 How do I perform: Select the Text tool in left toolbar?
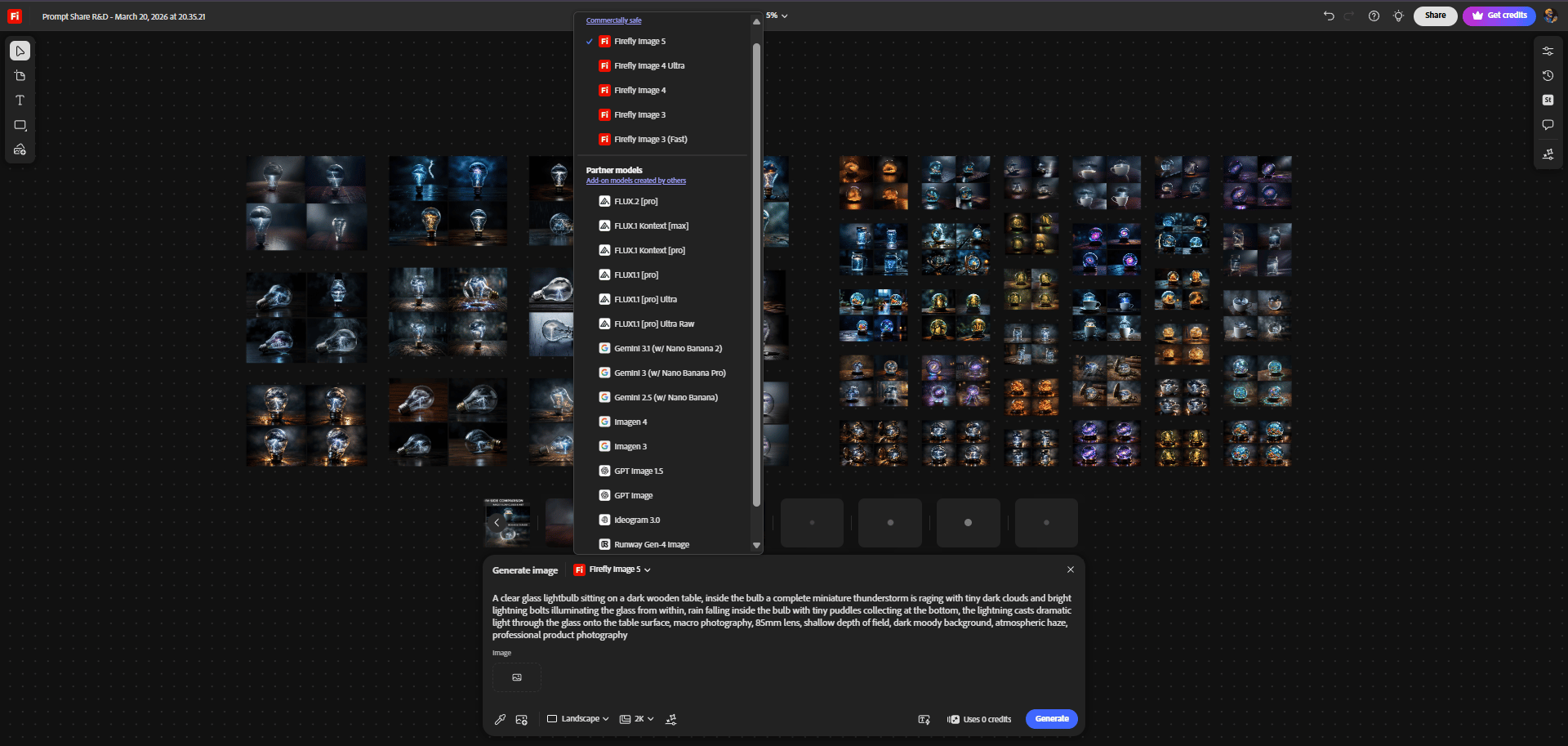pyautogui.click(x=20, y=101)
